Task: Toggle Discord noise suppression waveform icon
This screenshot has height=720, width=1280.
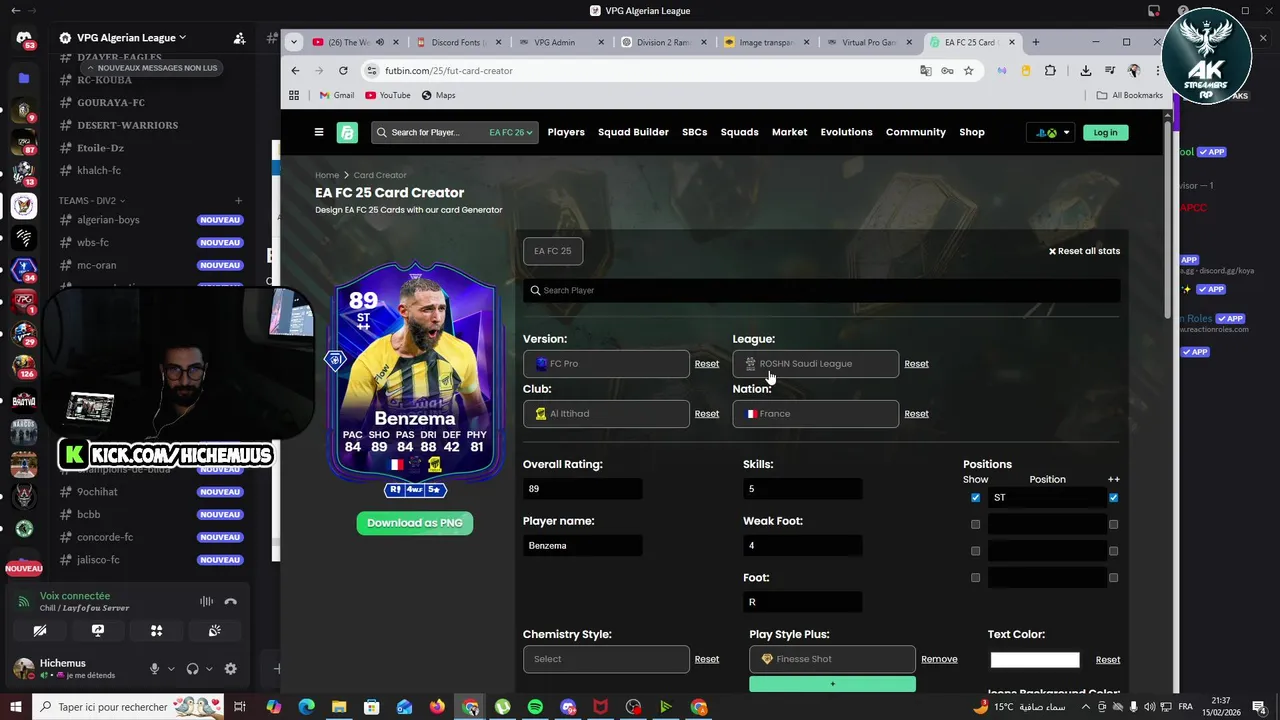Action: 206,601
